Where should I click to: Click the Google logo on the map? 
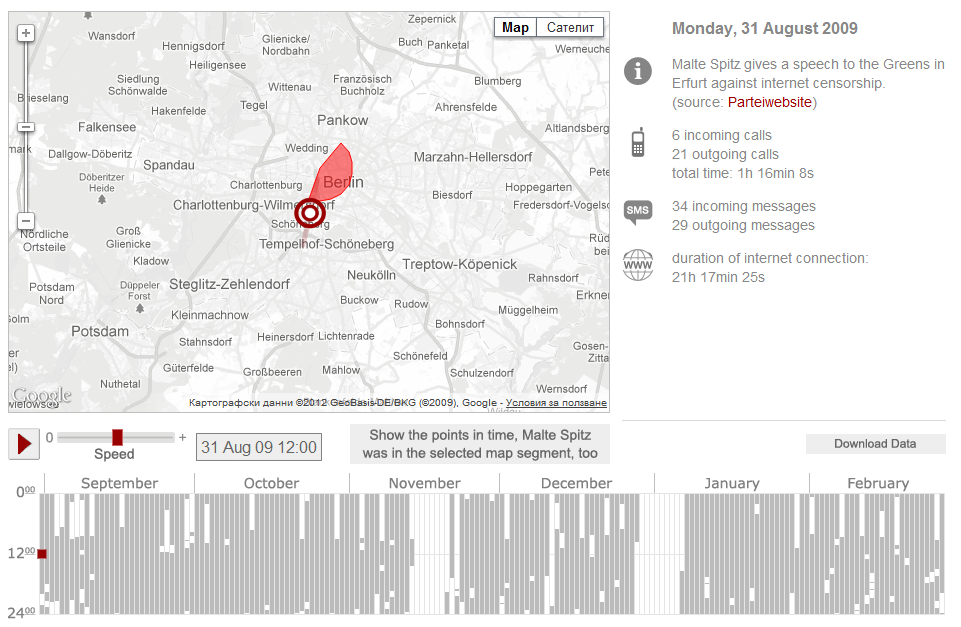point(42,395)
